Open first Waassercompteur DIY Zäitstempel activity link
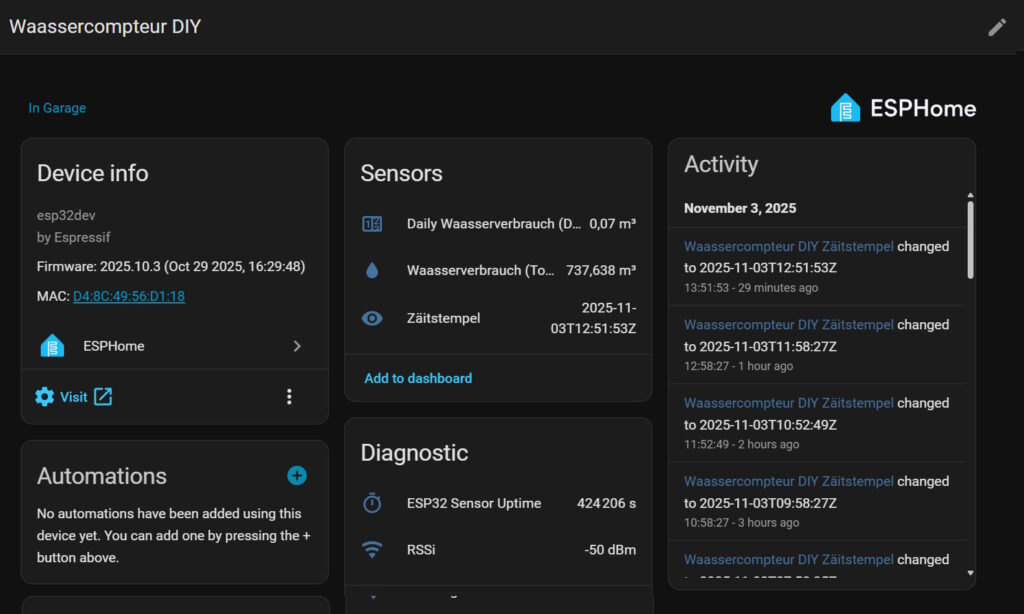This screenshot has width=1024, height=614. [x=788, y=246]
